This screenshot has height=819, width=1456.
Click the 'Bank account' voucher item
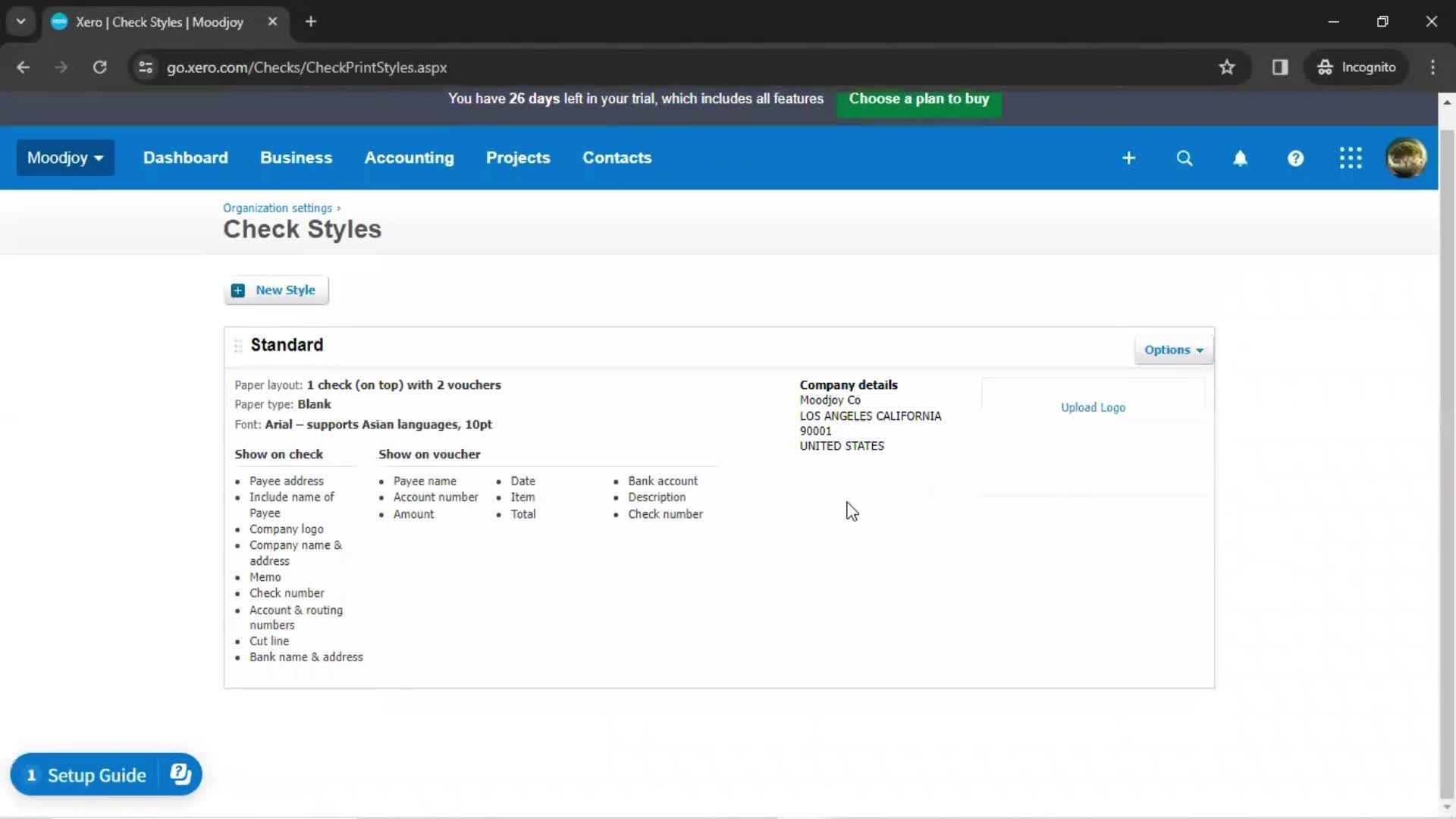pyautogui.click(x=663, y=482)
